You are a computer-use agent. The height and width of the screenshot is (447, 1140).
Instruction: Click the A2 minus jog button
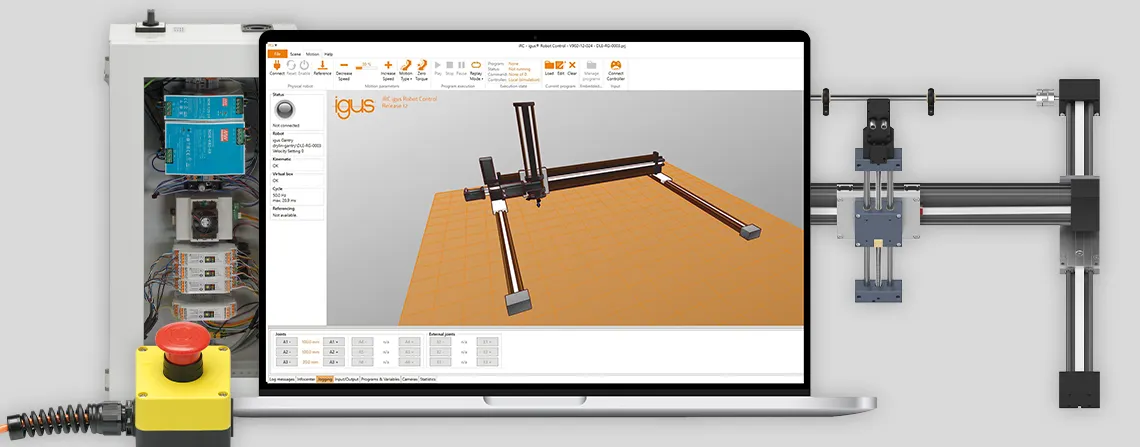pos(286,352)
